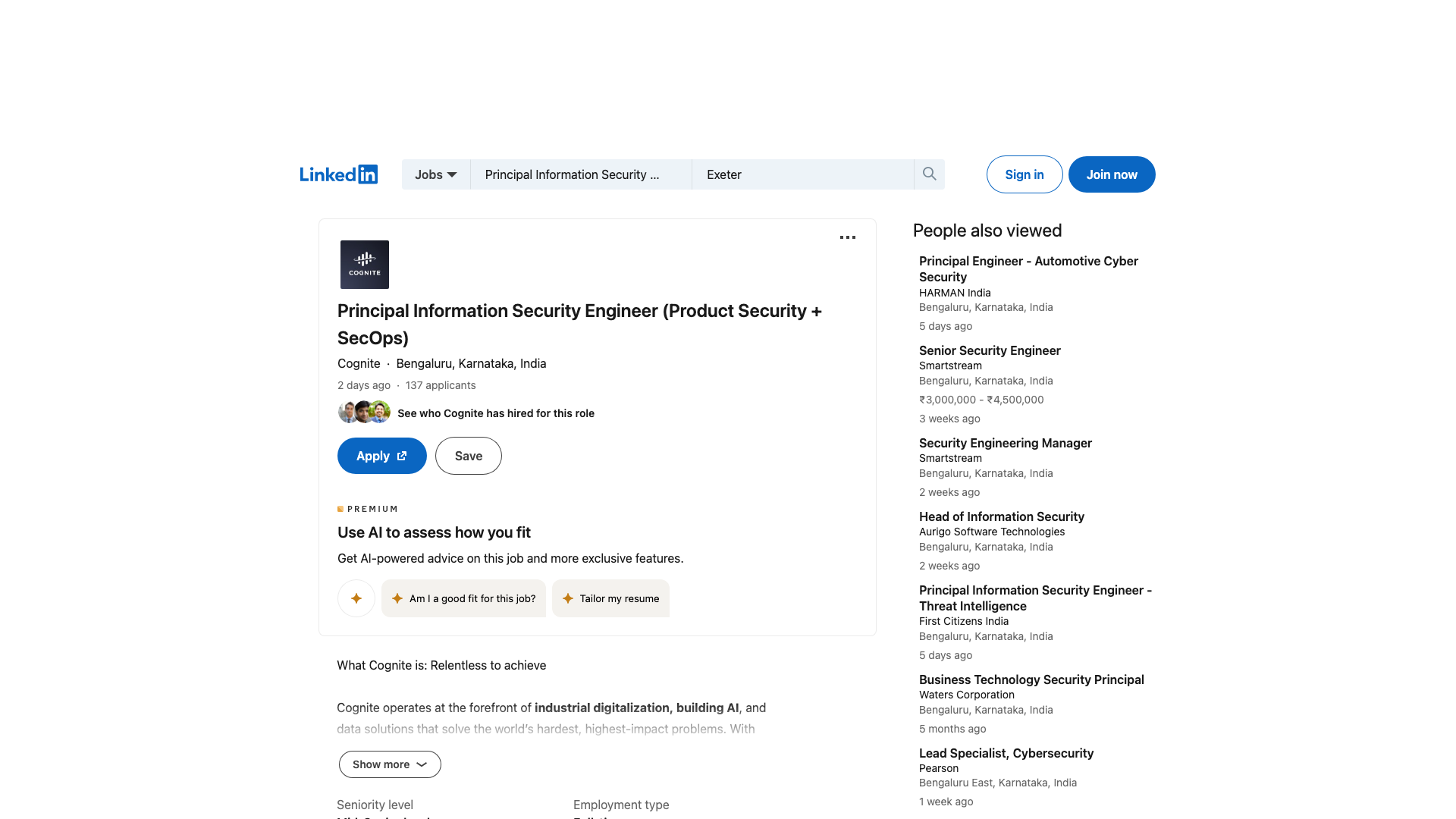
Task: Click the ₹3,000,000 - ₹4,500,000 salary text
Action: [981, 400]
